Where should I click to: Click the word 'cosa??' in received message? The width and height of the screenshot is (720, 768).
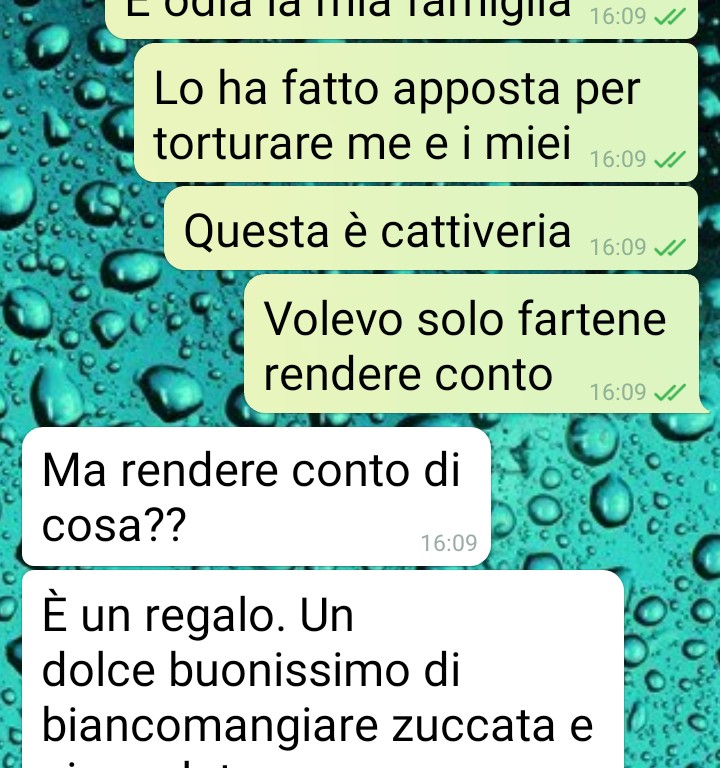pyautogui.click(x=114, y=525)
